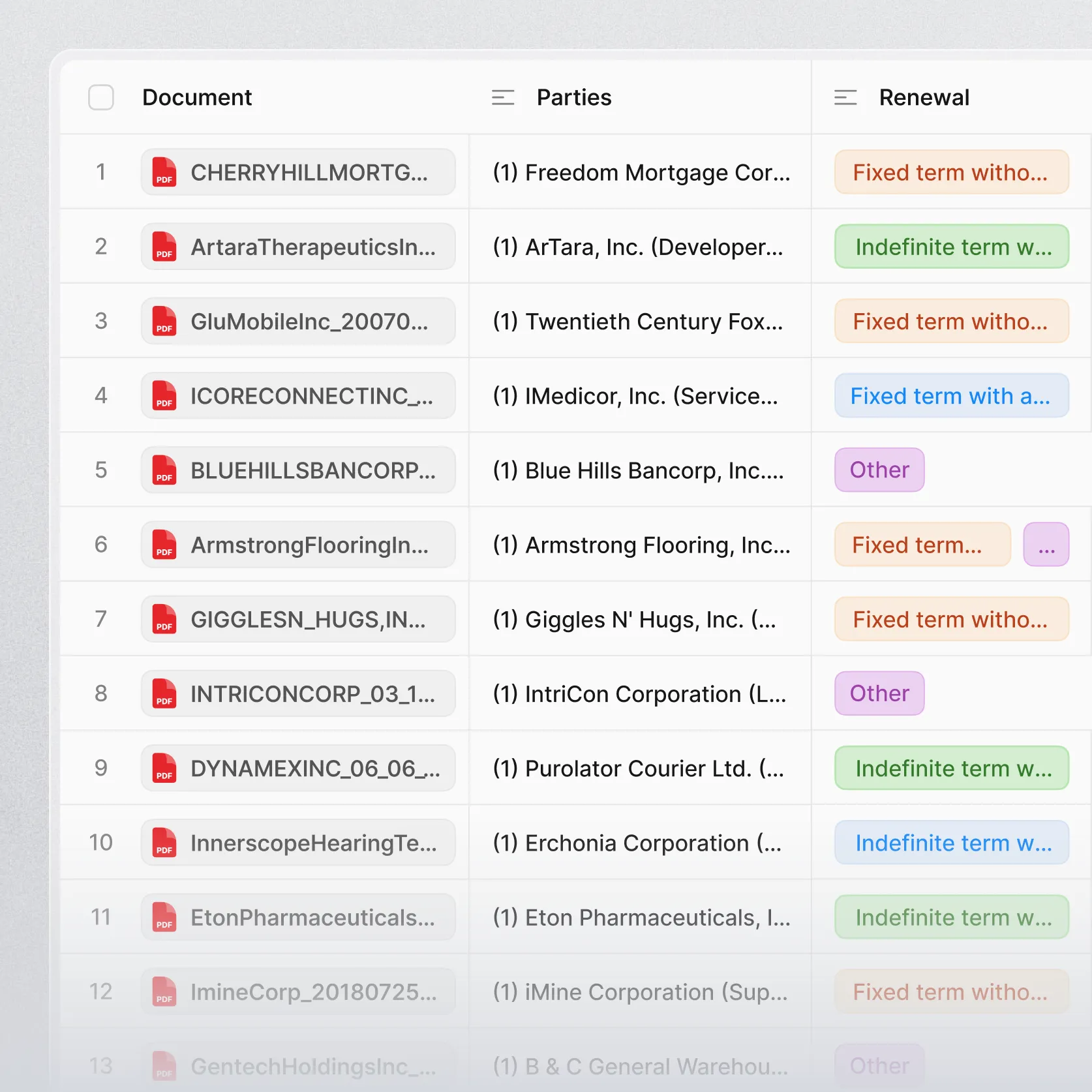Select the Purolator Courier Ltd. parties cell
1092x1092 pixels.
[x=641, y=768]
